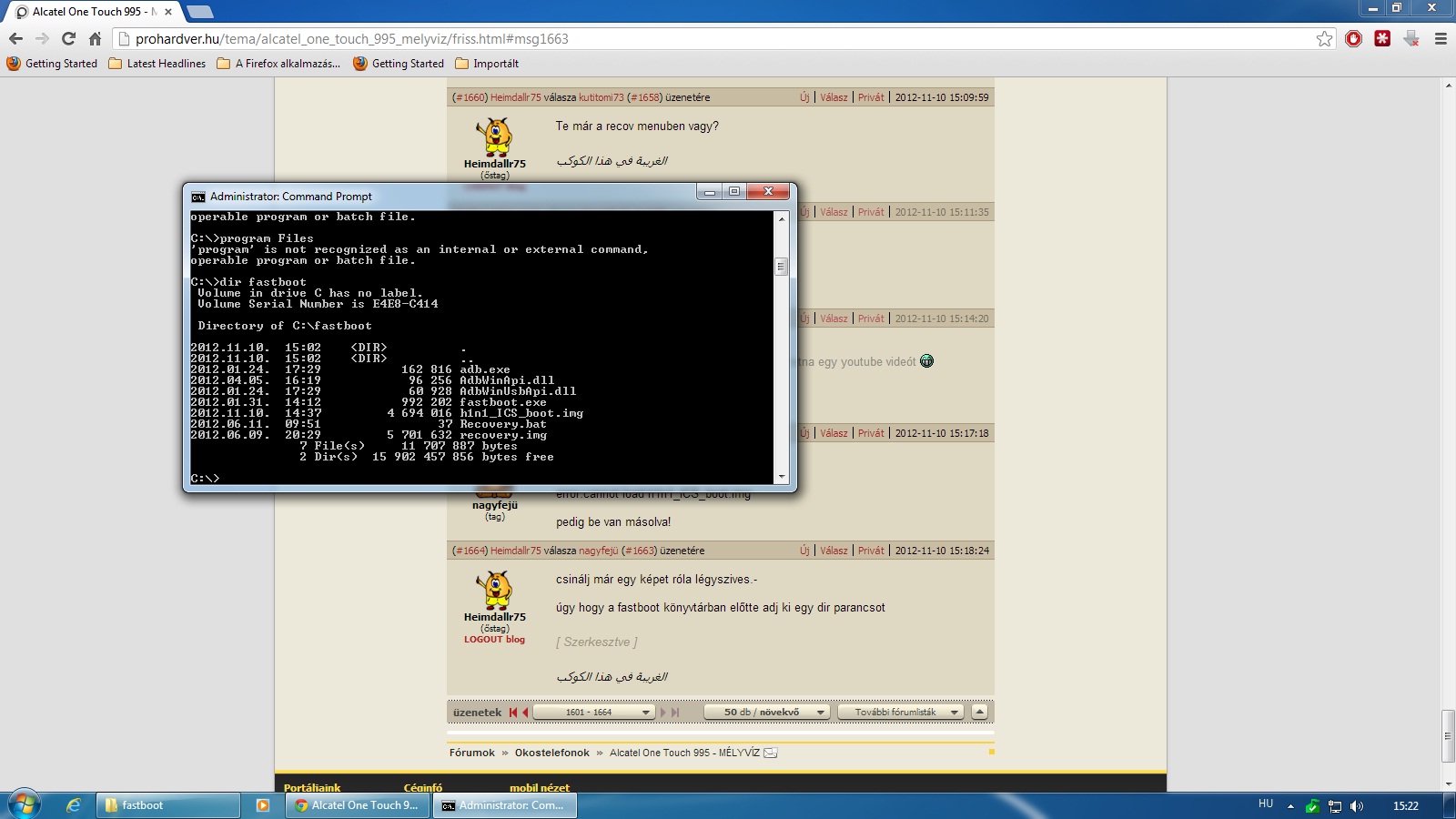This screenshot has width=1456, height=819.
Task: Open the 1601 - 1664 message range dropdown
Action: [x=594, y=713]
